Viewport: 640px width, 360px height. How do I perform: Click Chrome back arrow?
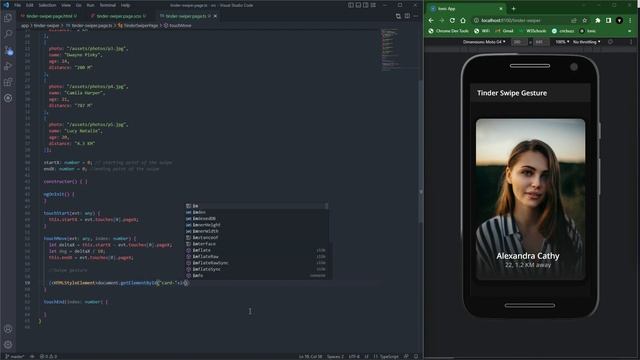pos(431,20)
